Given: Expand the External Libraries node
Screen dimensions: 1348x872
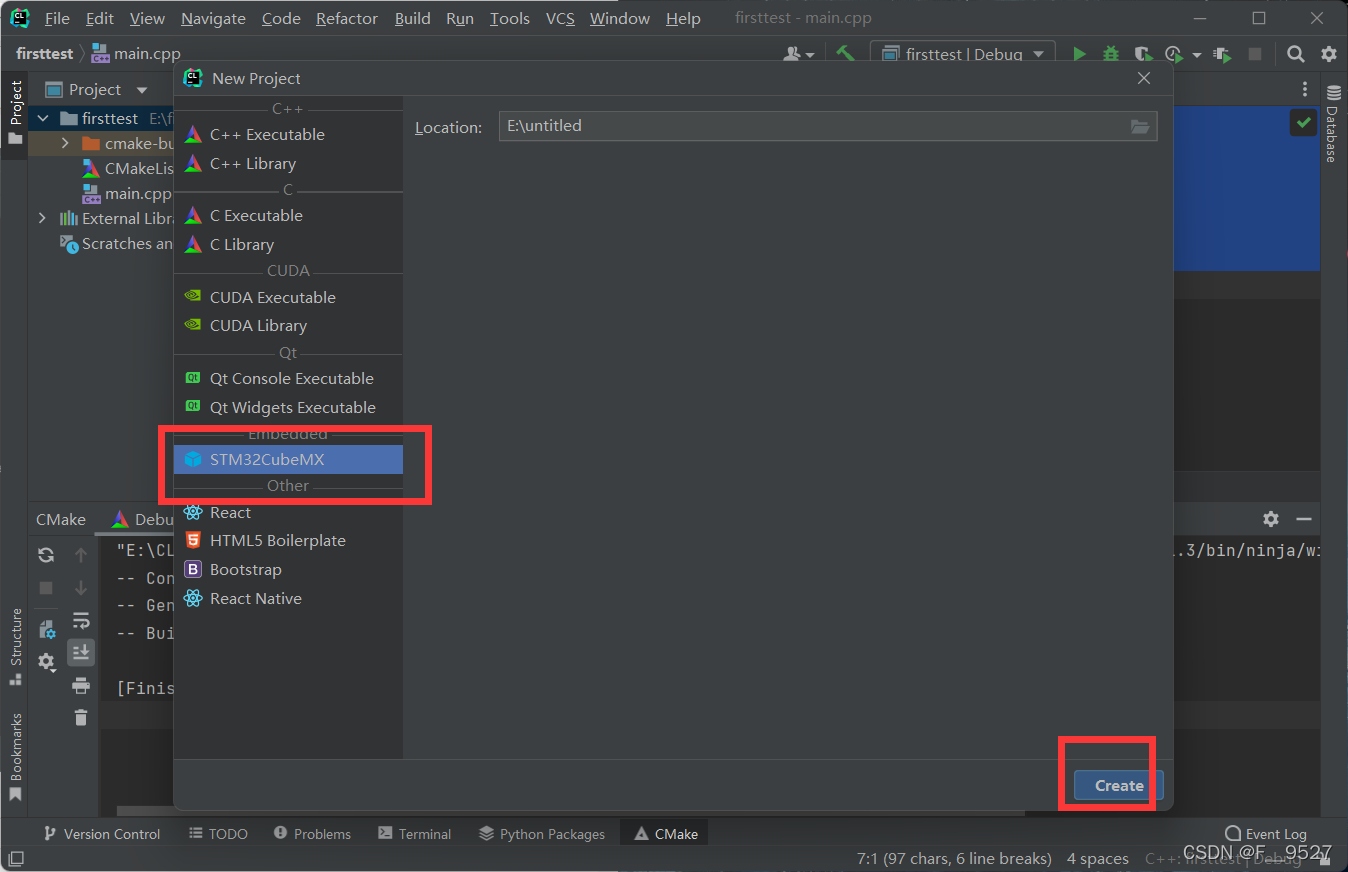Looking at the screenshot, I should pyautogui.click(x=42, y=218).
